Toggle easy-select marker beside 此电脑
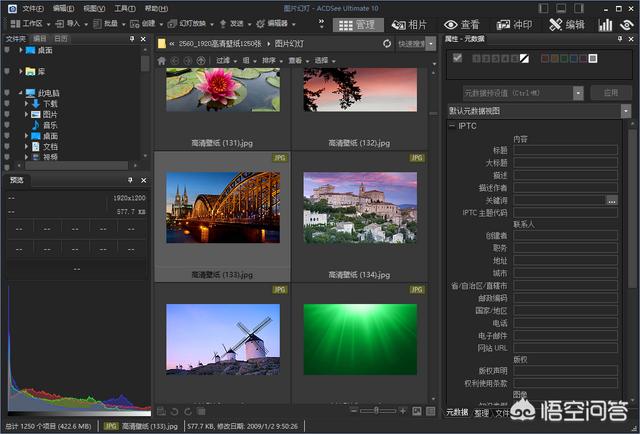Viewport: 640px width, 434px height. [7, 93]
